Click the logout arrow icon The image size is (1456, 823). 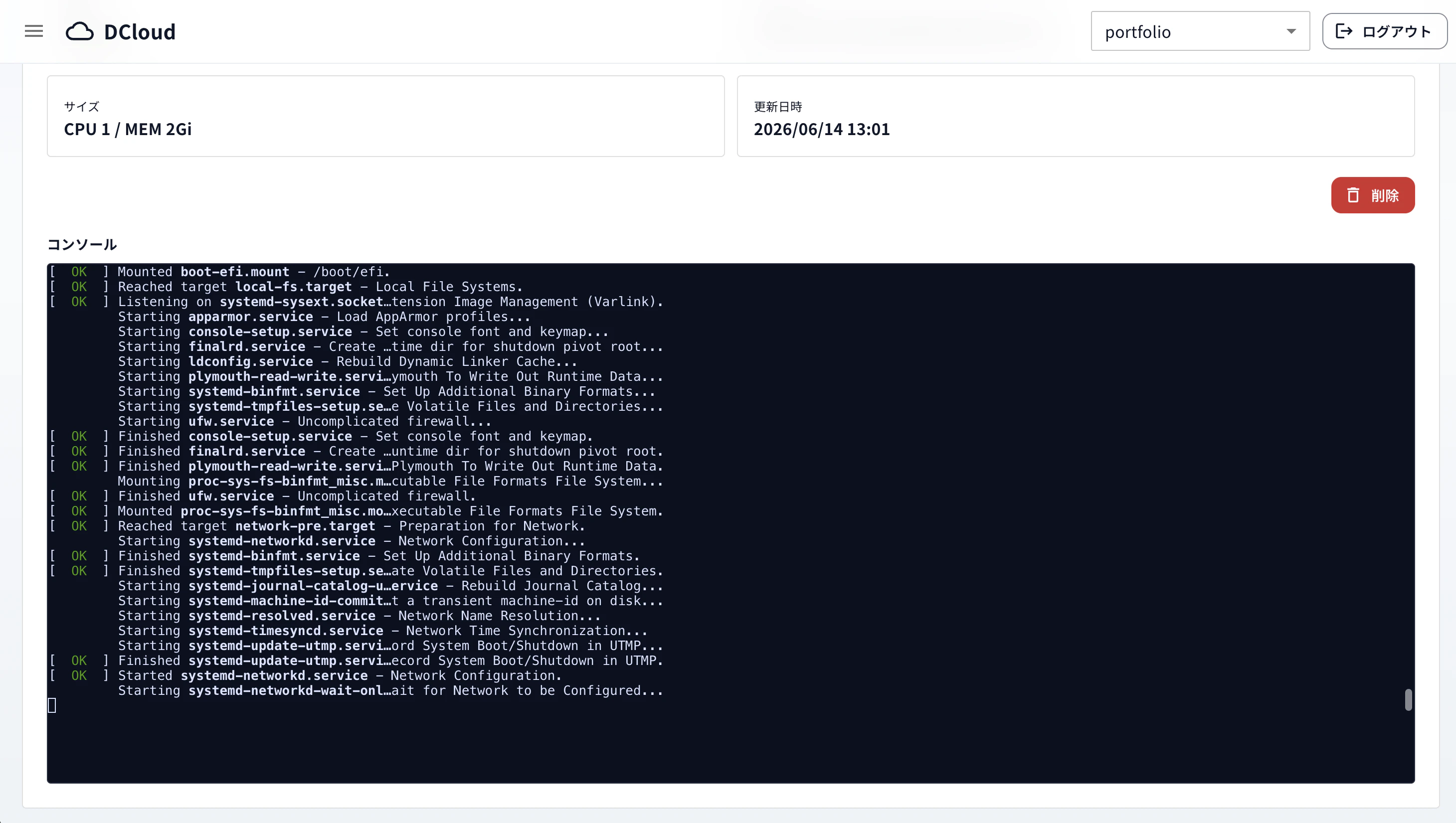(x=1343, y=31)
